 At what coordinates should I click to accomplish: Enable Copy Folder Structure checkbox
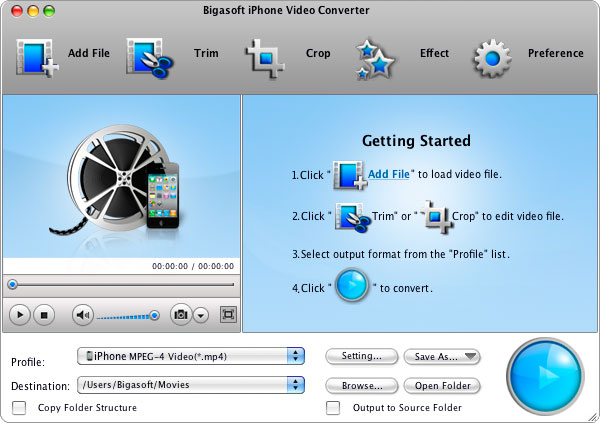(19, 408)
